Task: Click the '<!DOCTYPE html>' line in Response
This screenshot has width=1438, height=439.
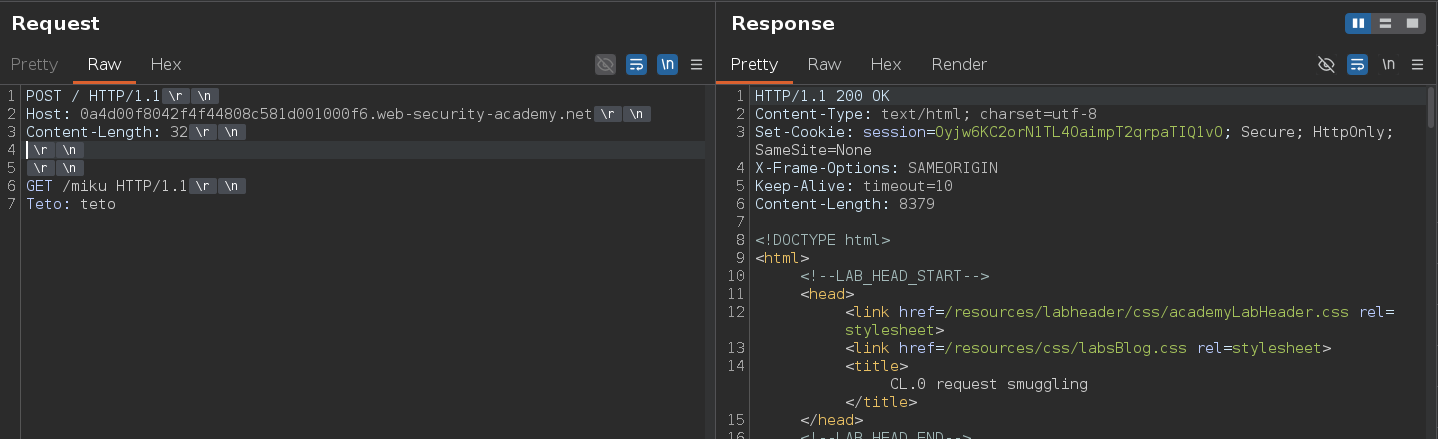Action: pos(822,240)
